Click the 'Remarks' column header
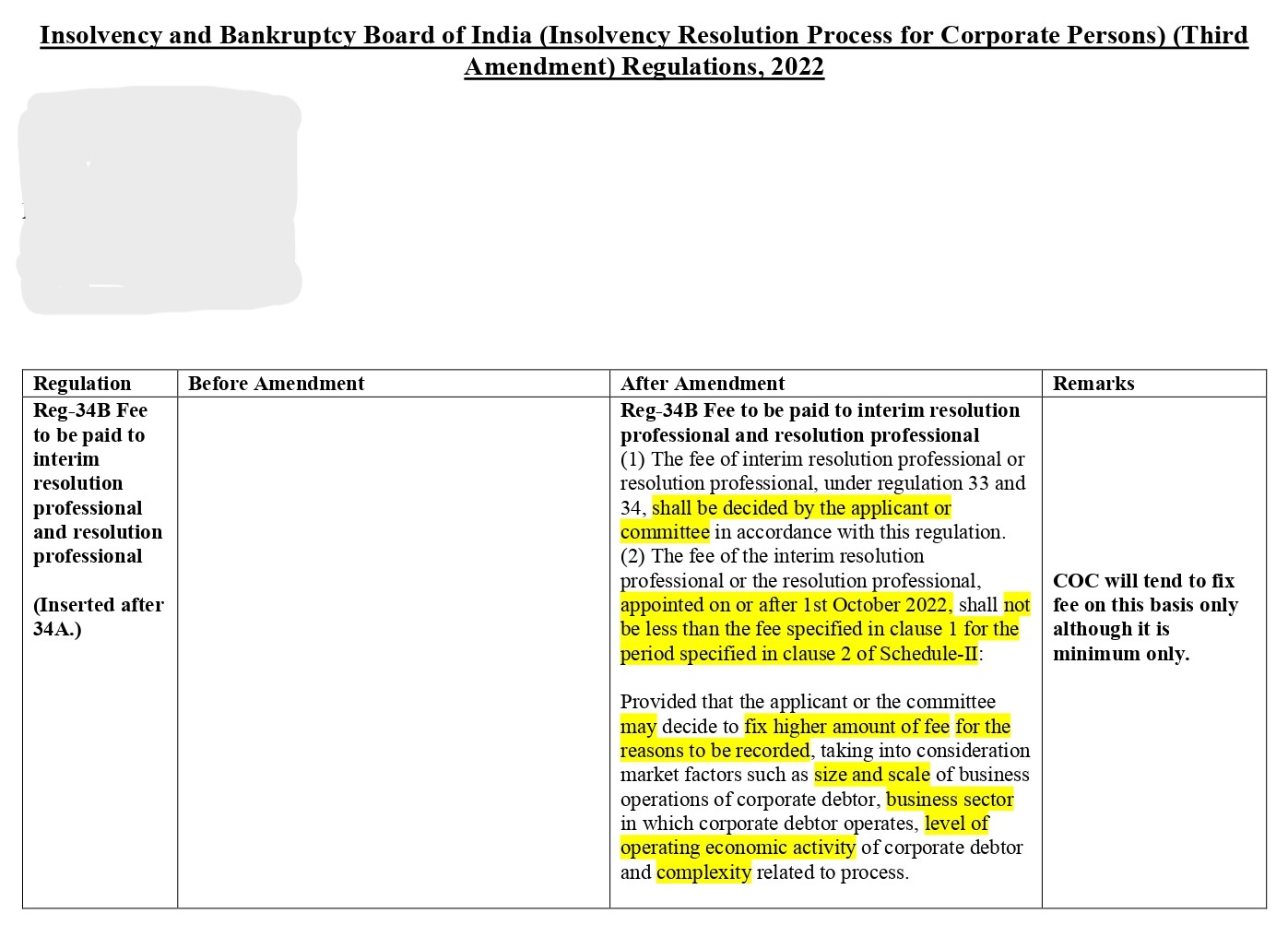The image size is (1288, 937). [x=1093, y=384]
